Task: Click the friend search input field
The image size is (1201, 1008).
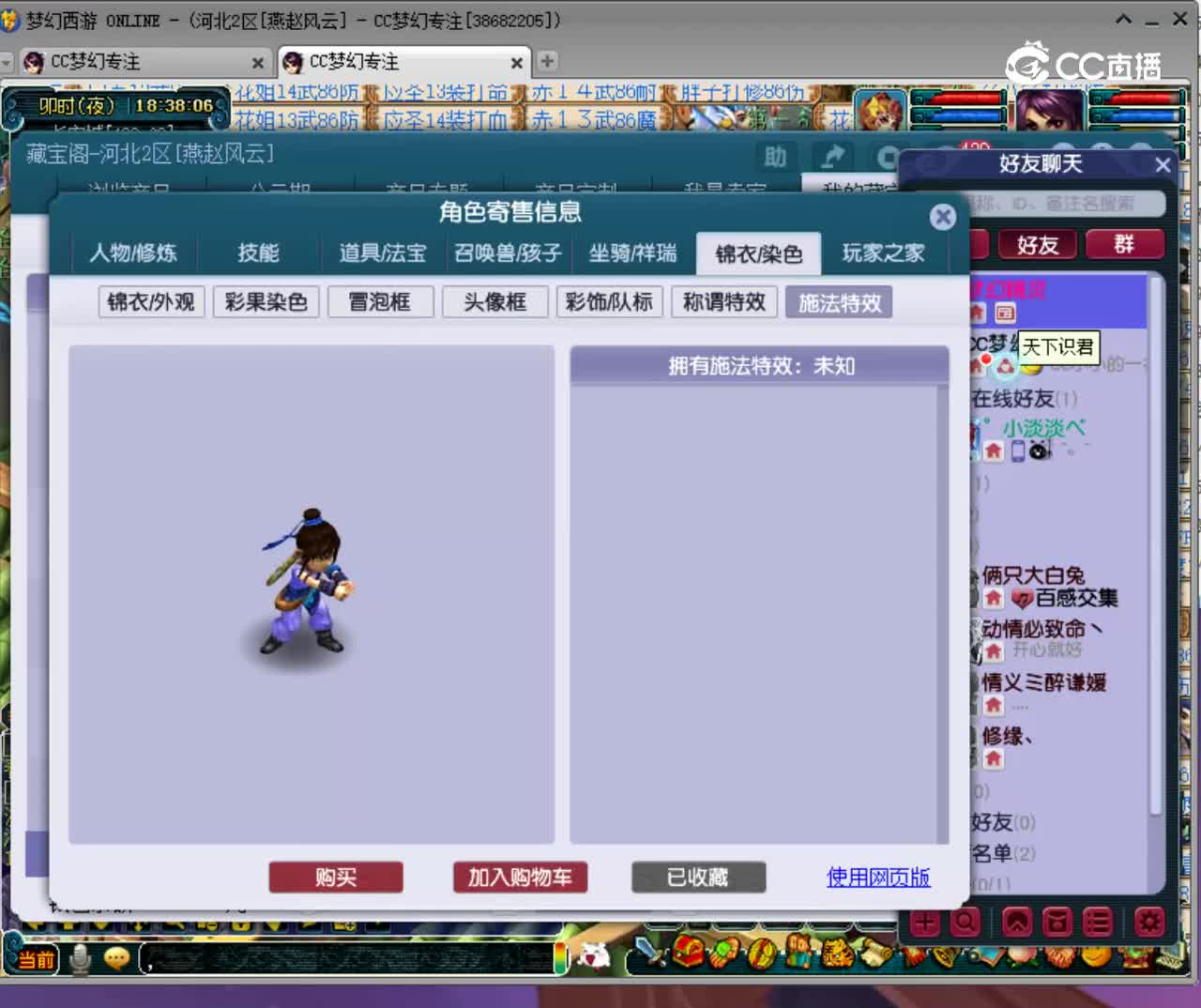Action: click(1066, 203)
